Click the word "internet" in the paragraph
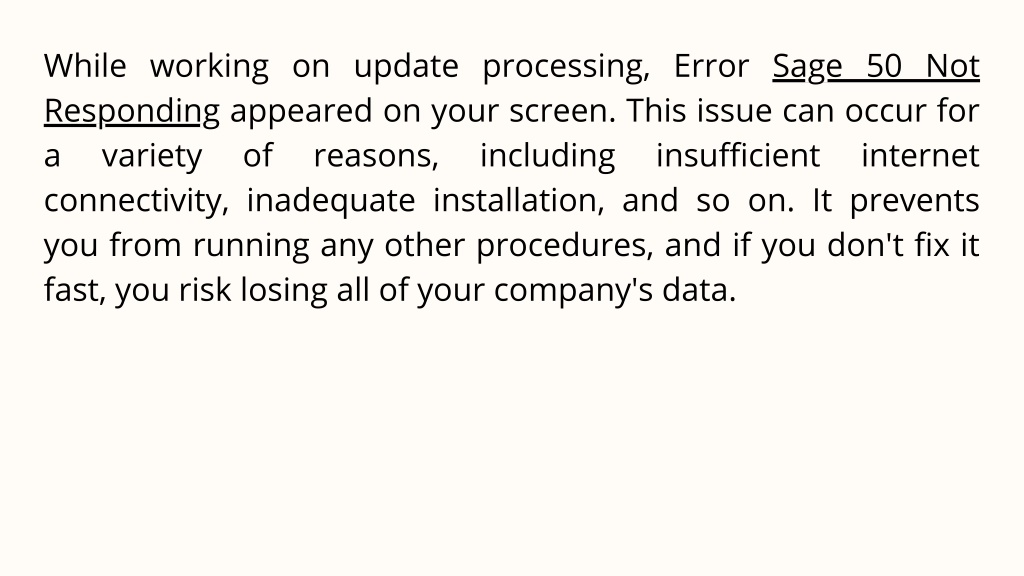1024x576 pixels. coord(920,155)
